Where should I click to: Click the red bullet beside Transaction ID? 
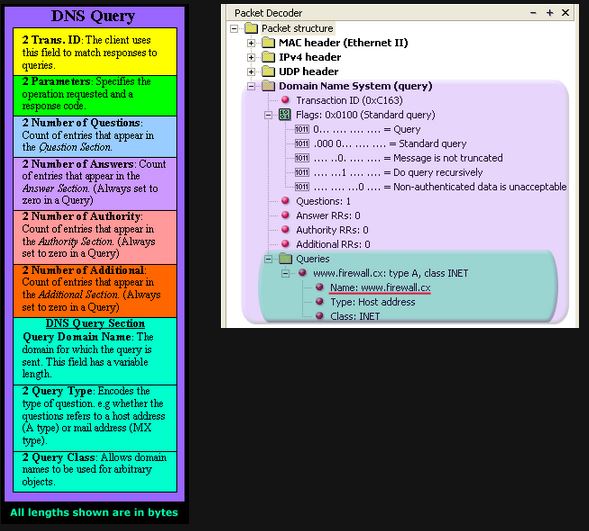285,100
